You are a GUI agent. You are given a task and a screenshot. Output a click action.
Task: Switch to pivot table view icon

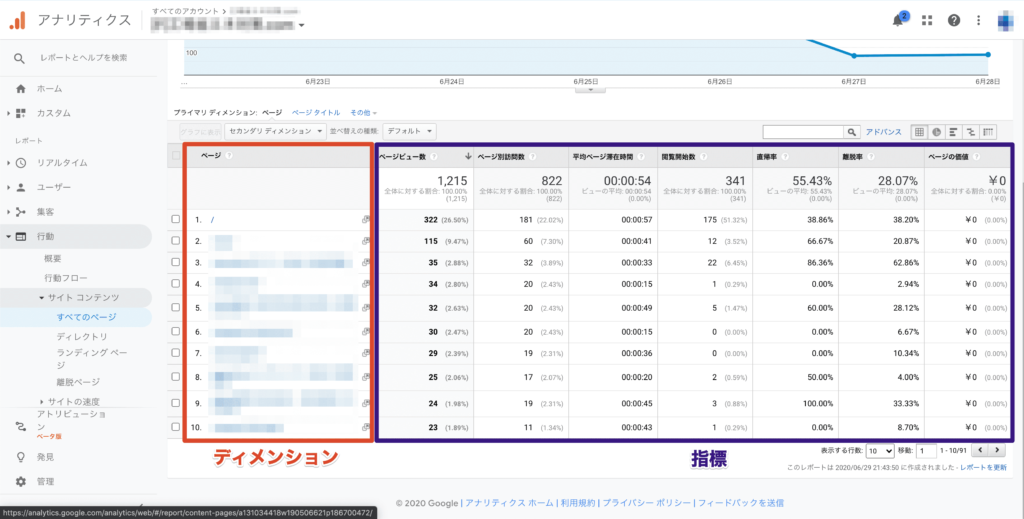pos(988,131)
